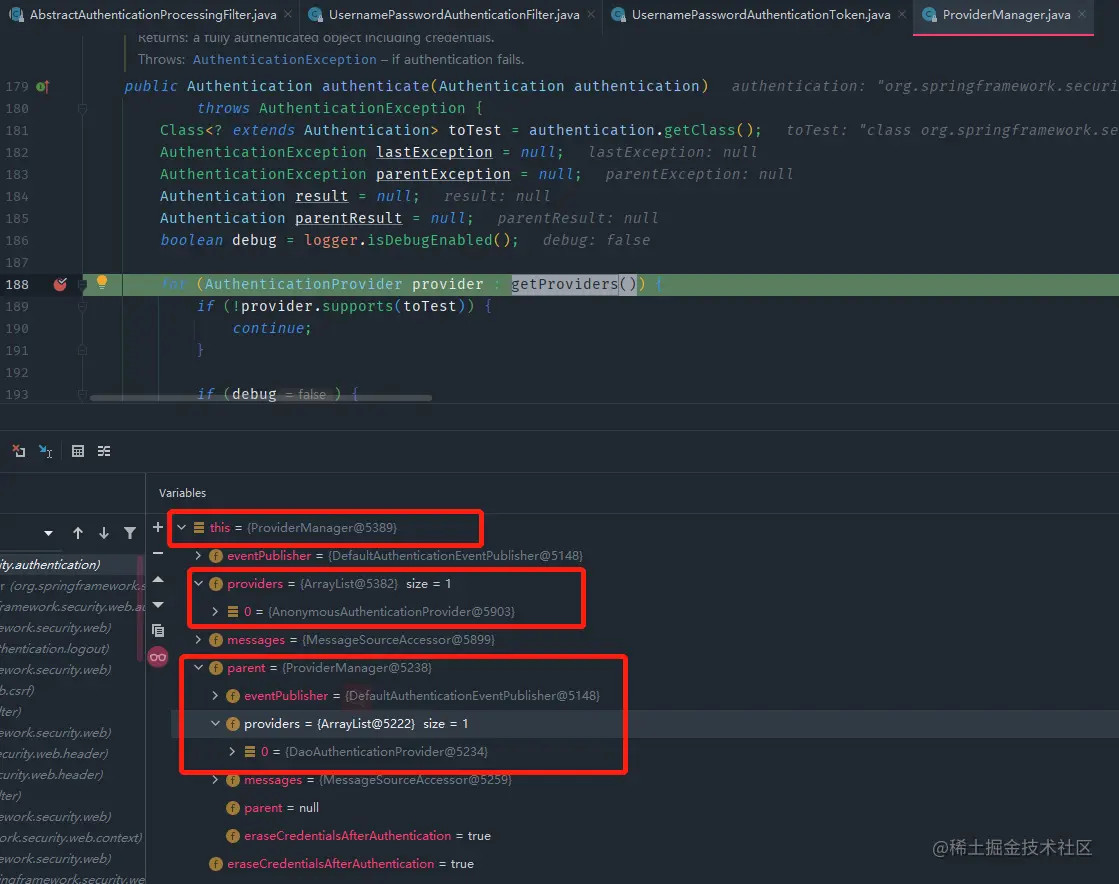Click the new watch plus icon
Image resolution: width=1119 pixels, height=884 pixels.
tap(158, 527)
